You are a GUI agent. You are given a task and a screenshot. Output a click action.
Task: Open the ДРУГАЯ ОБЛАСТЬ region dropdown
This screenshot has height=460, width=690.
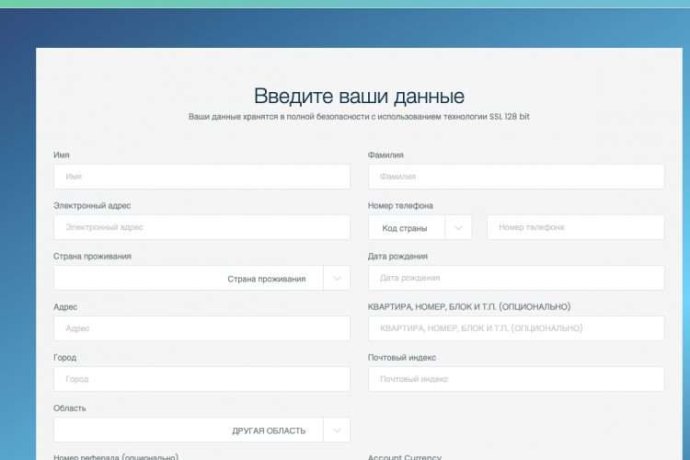point(202,430)
